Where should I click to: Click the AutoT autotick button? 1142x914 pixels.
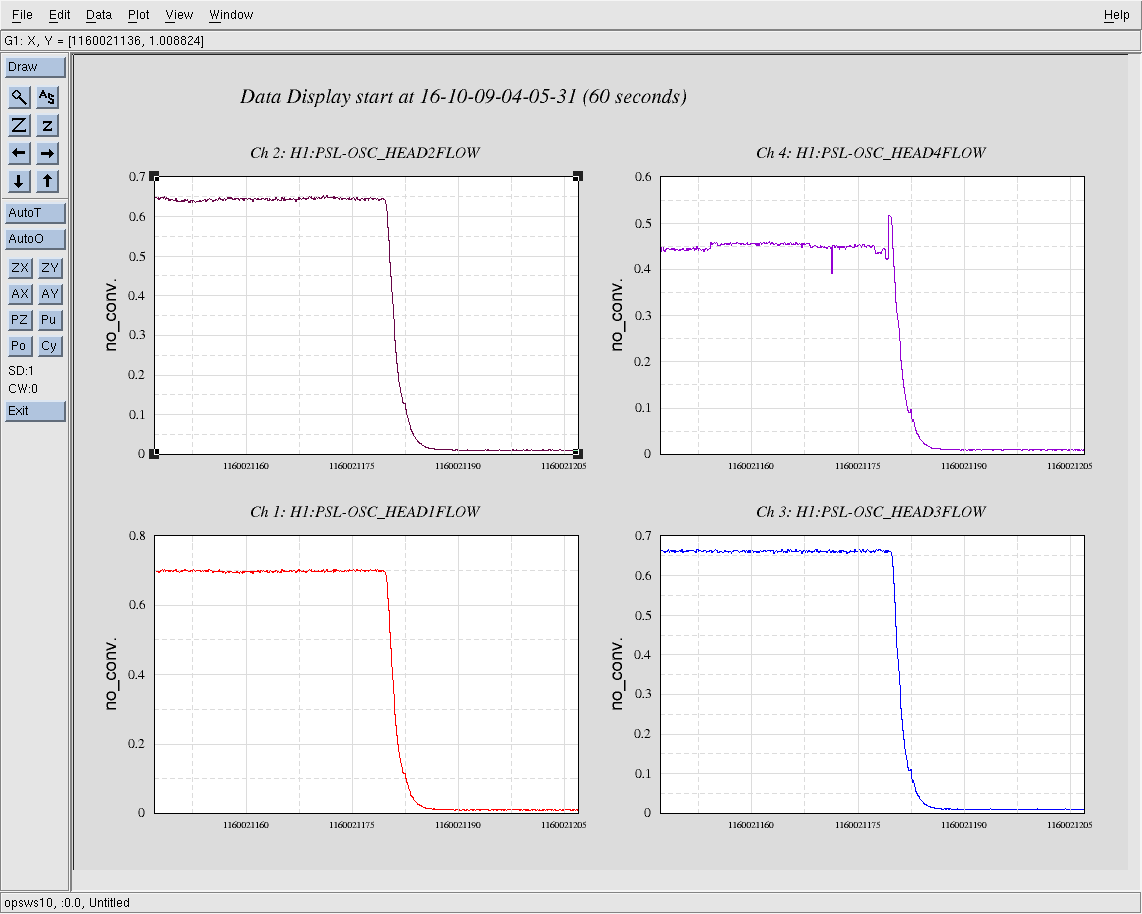click(x=35, y=213)
